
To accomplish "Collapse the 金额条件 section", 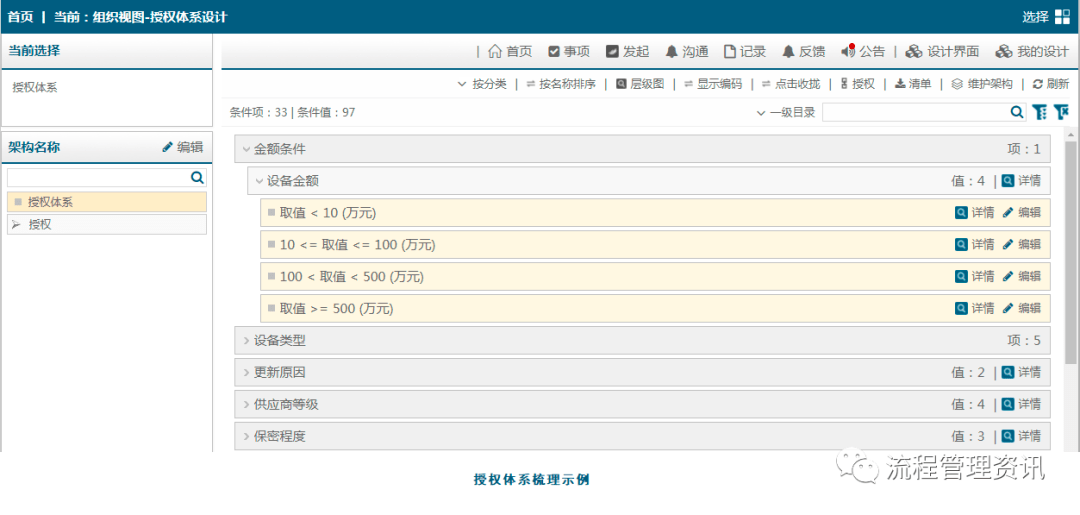I will pos(643,149).
